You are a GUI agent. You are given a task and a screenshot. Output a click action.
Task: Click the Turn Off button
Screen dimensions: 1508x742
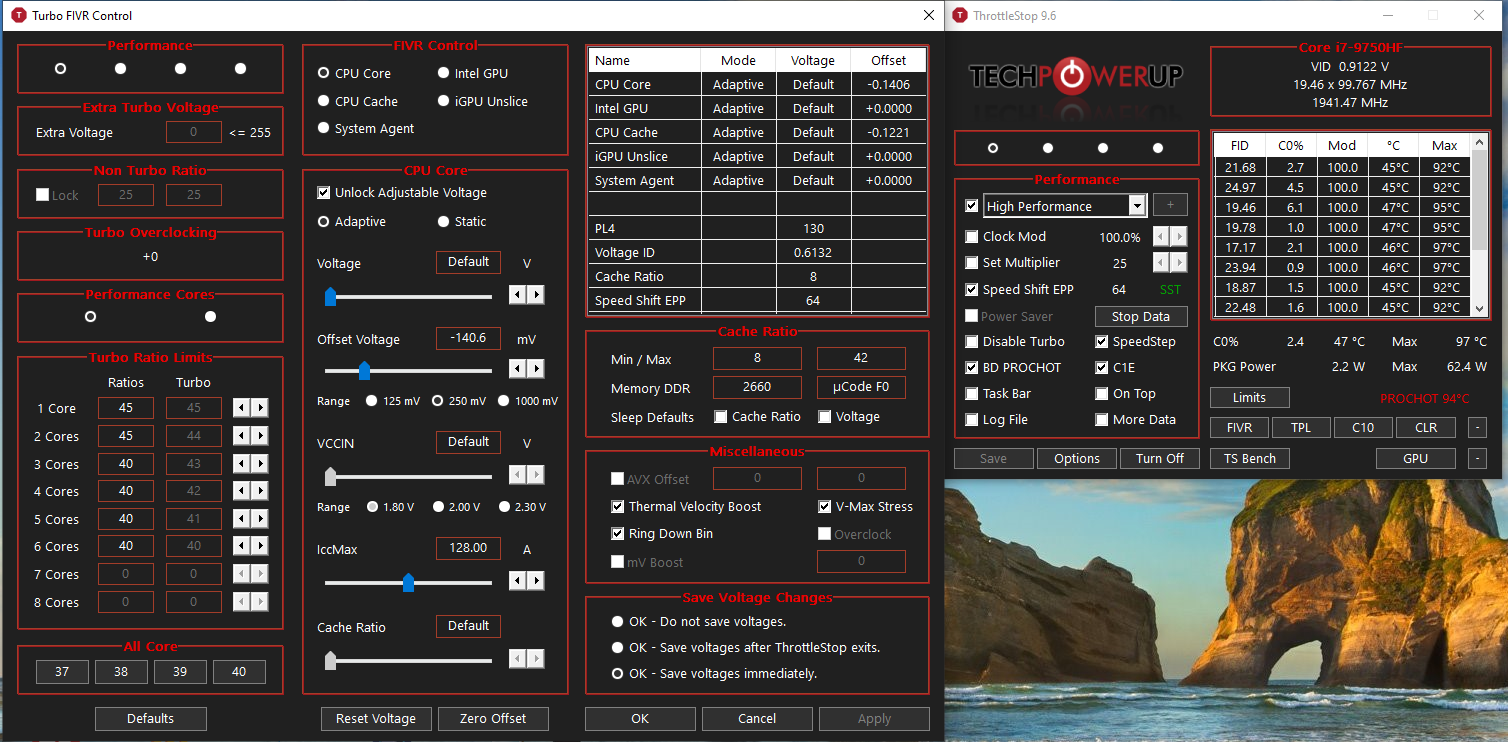(1160, 458)
